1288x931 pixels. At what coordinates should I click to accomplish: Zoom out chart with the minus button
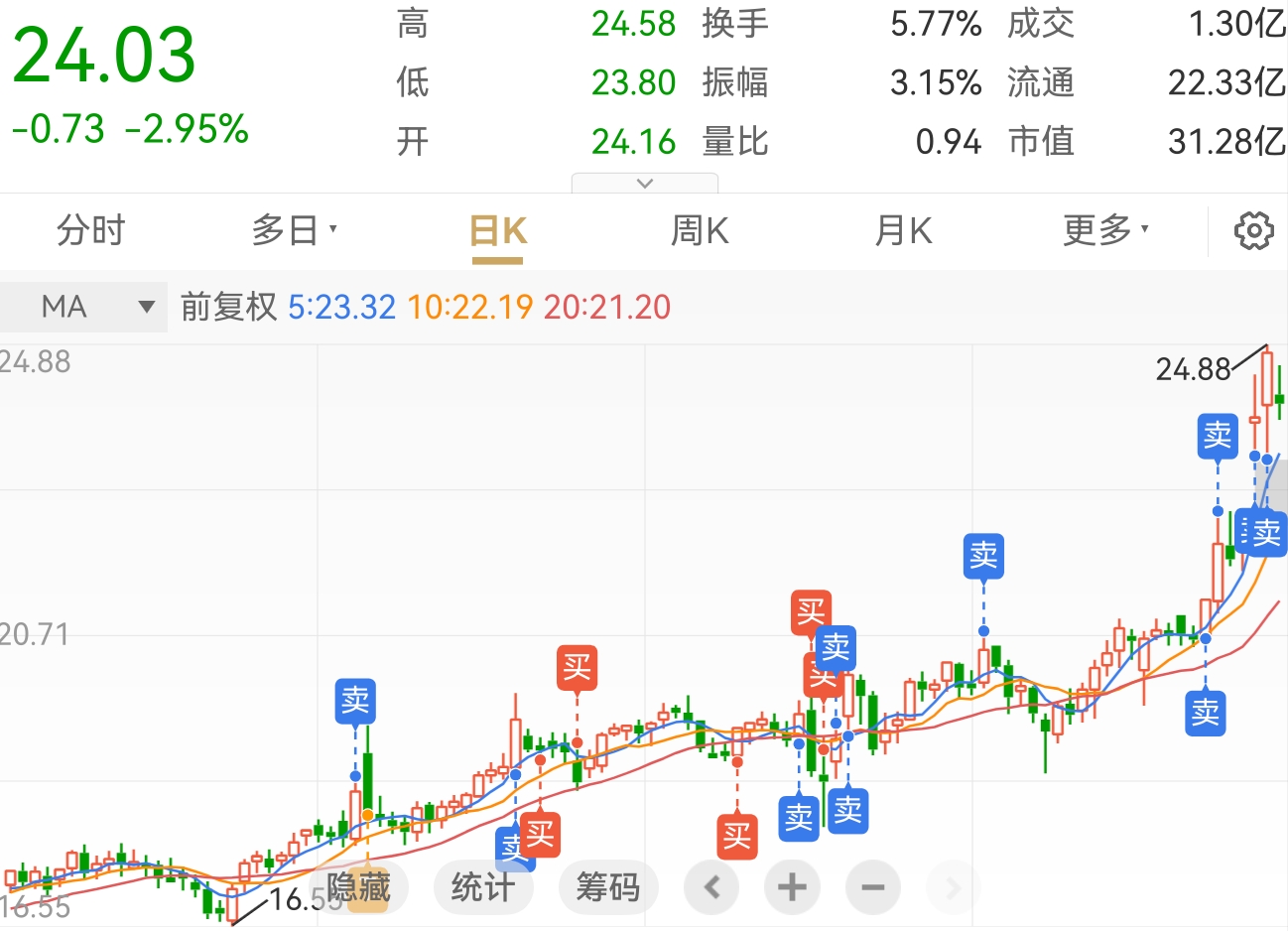[x=873, y=886]
